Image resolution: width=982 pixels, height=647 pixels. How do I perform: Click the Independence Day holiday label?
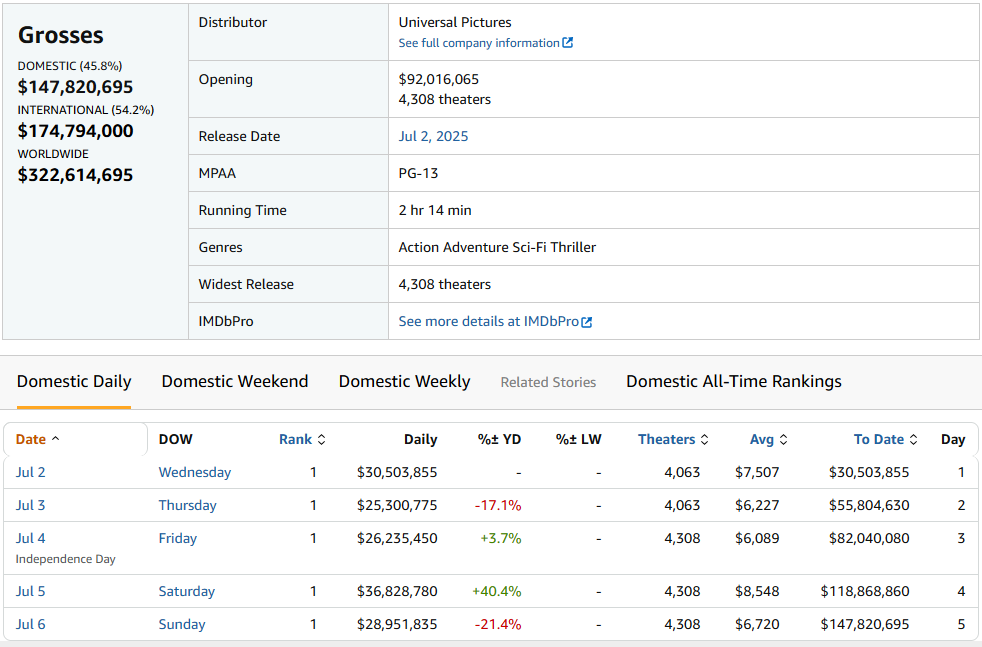[x=66, y=559]
